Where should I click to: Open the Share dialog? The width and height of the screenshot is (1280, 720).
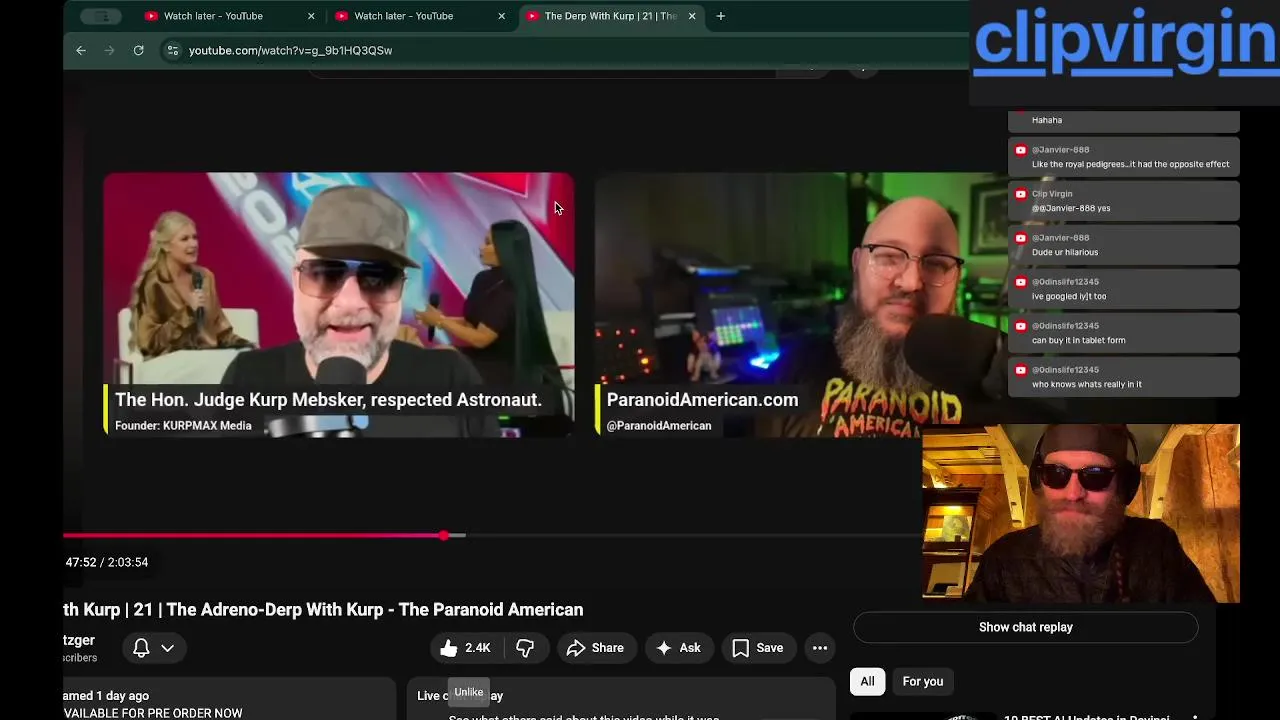coord(595,648)
